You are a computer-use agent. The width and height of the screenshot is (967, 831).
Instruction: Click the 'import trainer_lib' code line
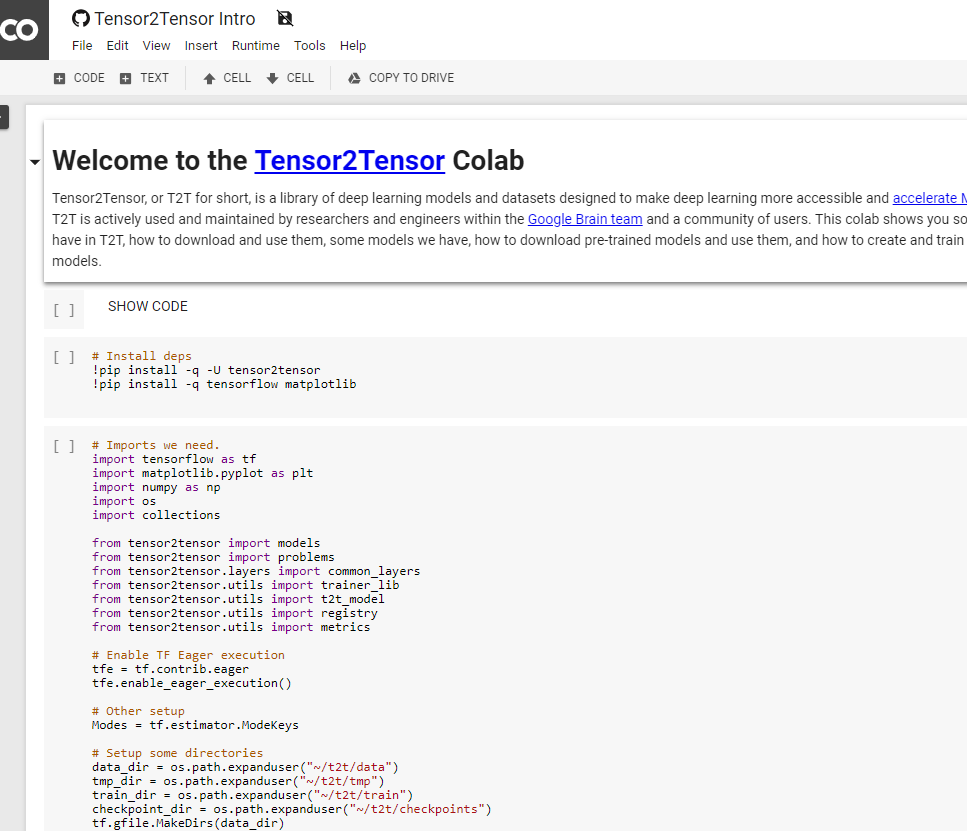point(245,585)
